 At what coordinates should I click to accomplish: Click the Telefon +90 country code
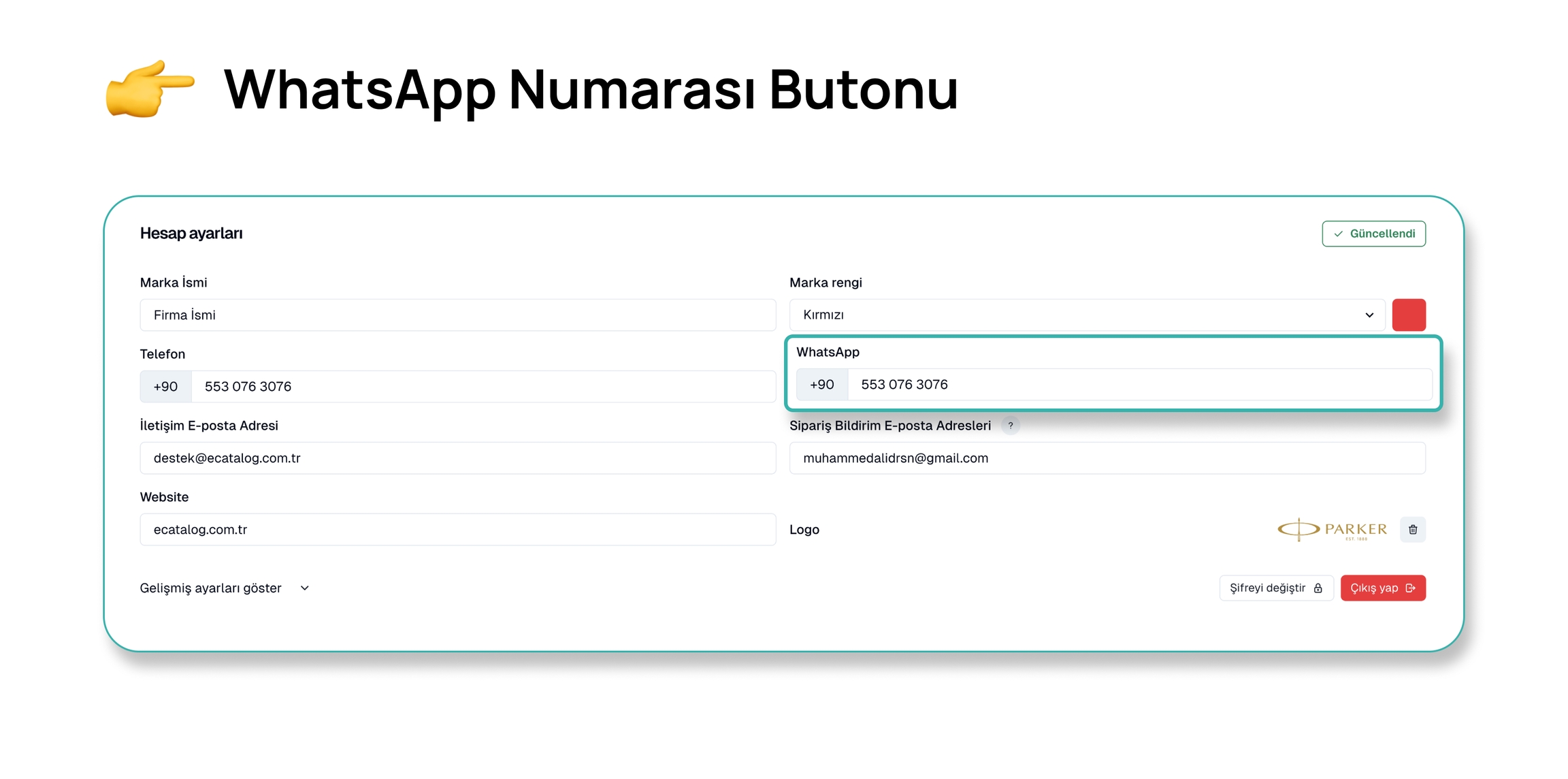pos(165,386)
